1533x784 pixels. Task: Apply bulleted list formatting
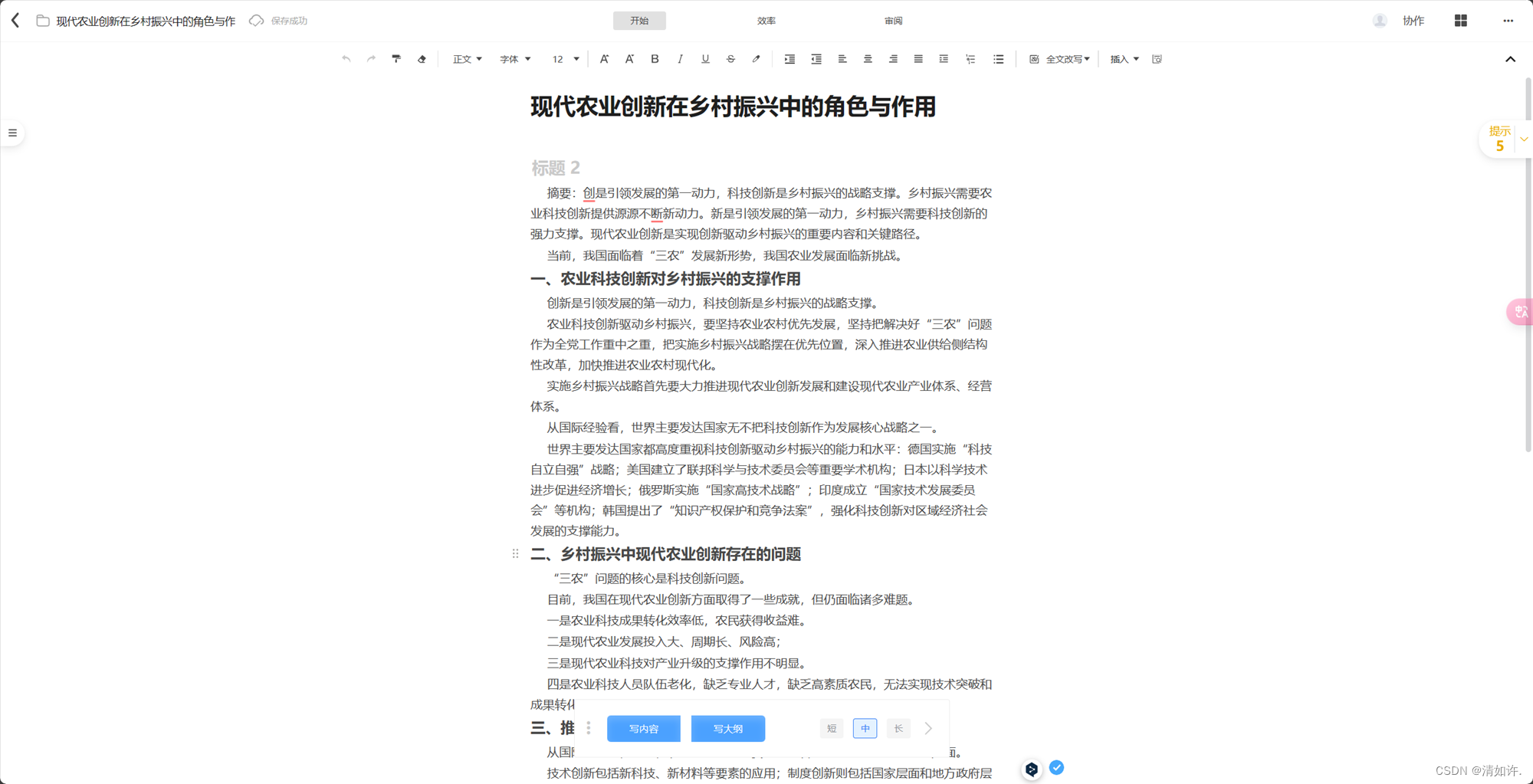tap(998, 59)
